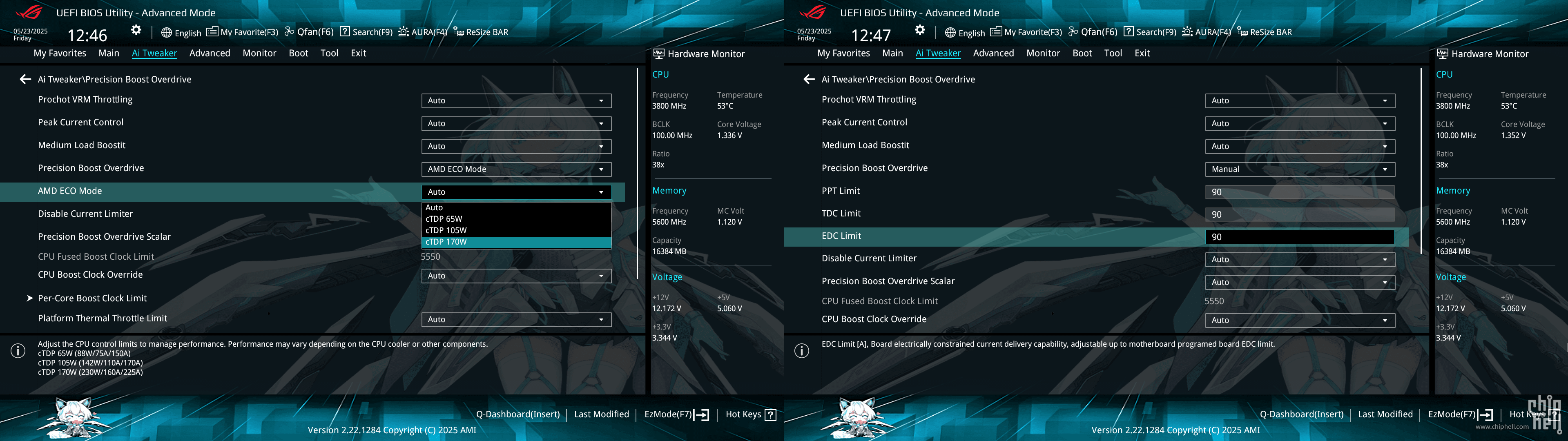Switch to EzMode(F7) in 12:46 screen
1568x441 pixels.
coord(676,414)
